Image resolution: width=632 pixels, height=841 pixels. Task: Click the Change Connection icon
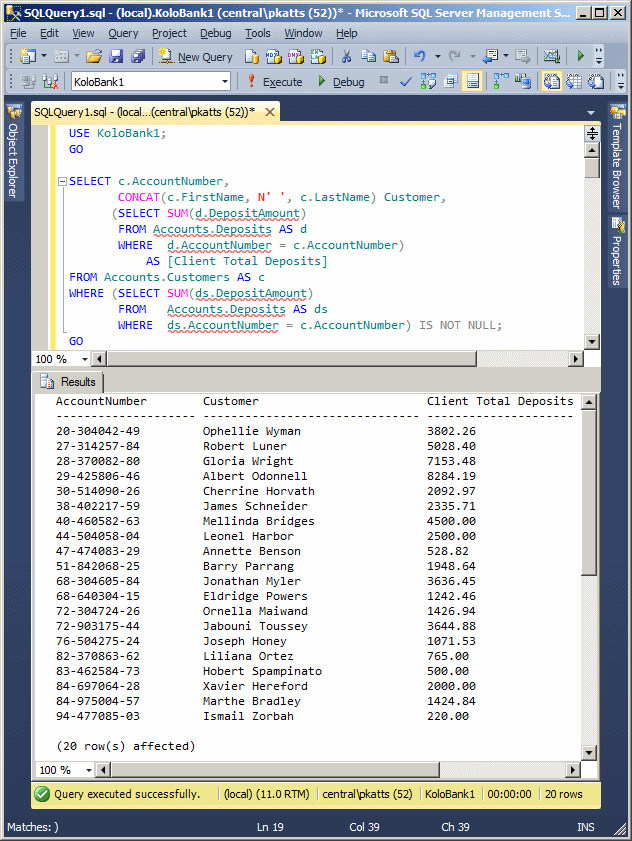point(50,82)
